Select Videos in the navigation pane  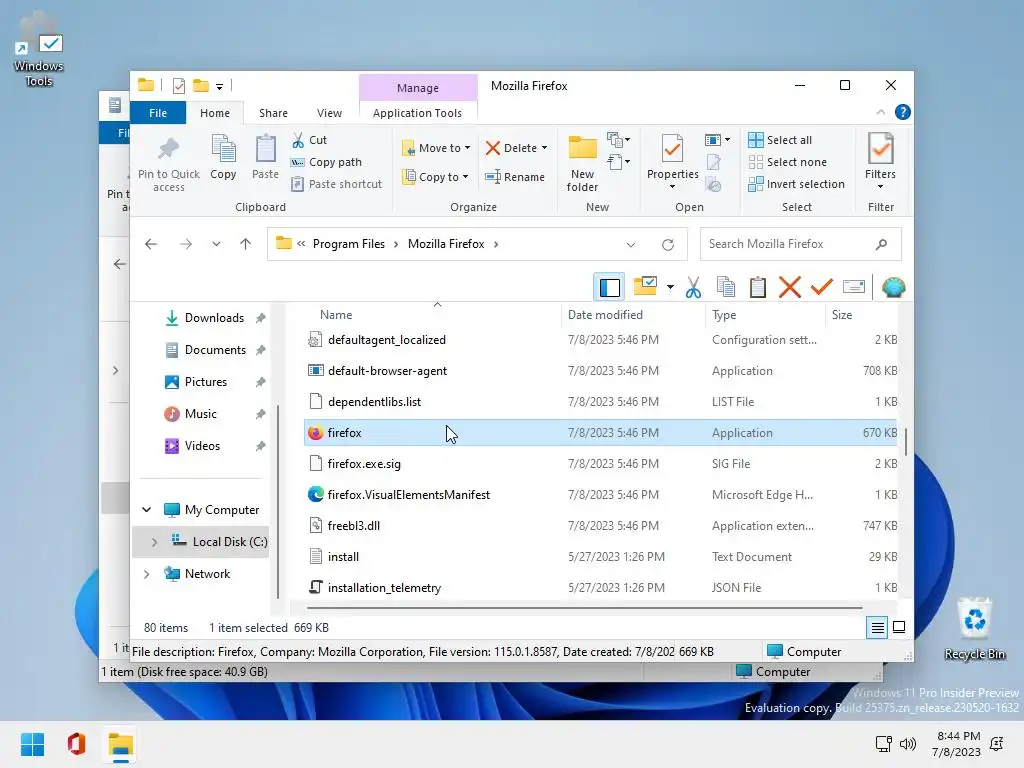click(x=192, y=445)
